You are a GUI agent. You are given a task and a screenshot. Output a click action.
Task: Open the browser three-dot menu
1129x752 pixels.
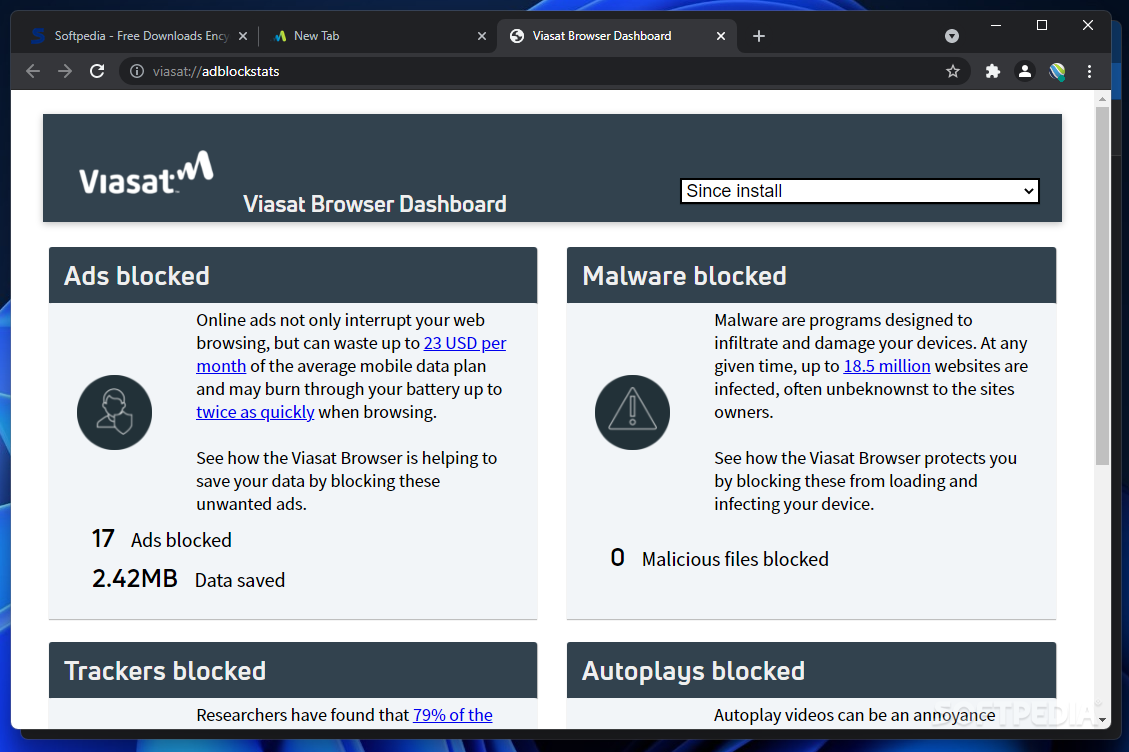pos(1089,71)
